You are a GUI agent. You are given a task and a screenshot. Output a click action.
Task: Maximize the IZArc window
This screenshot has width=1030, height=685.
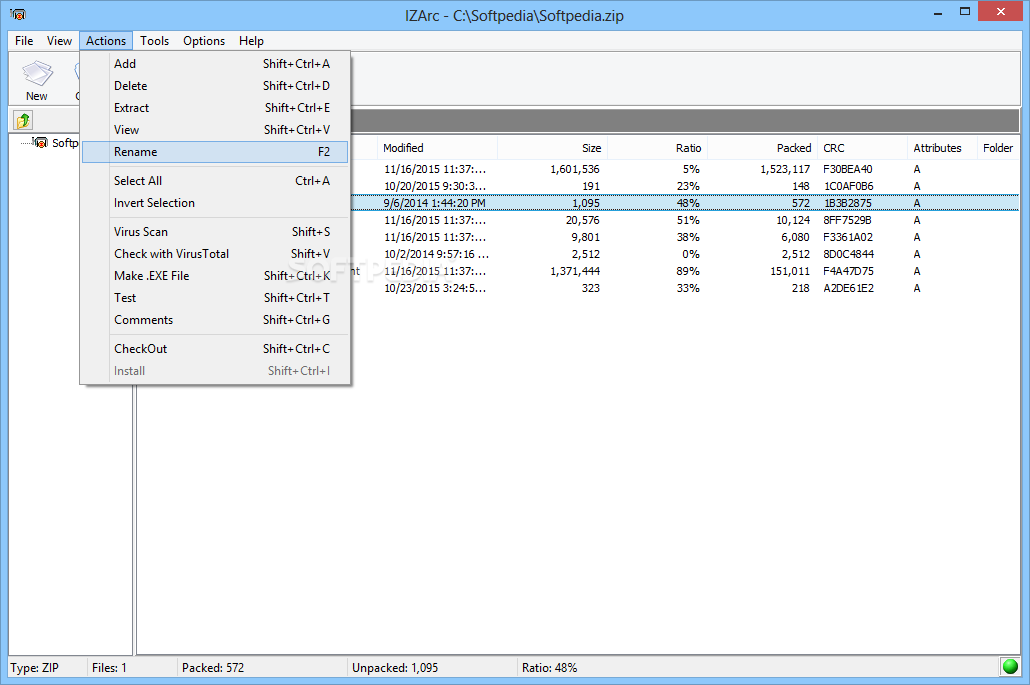pyautogui.click(x=964, y=12)
